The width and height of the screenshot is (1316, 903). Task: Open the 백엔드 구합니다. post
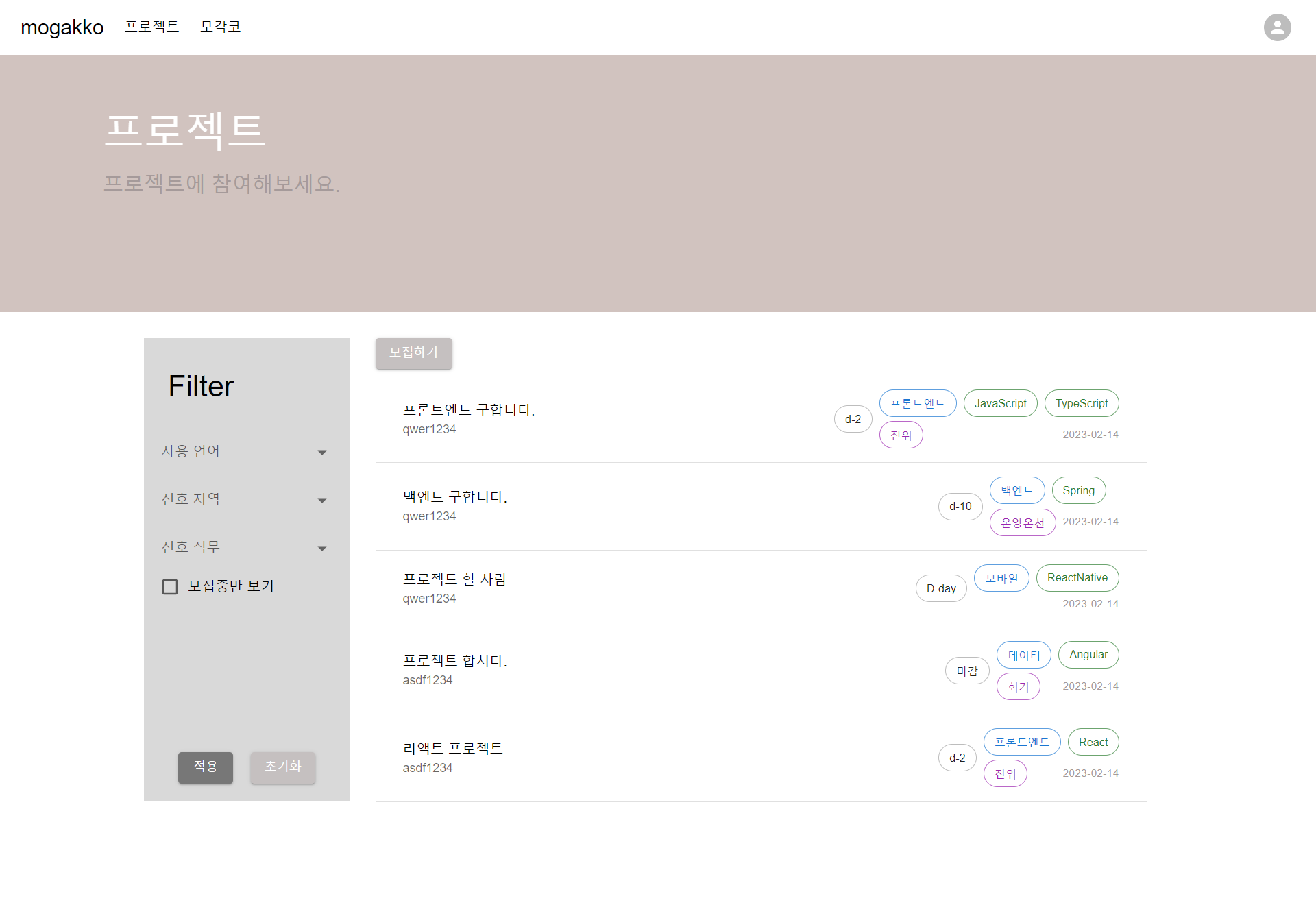[x=454, y=497]
